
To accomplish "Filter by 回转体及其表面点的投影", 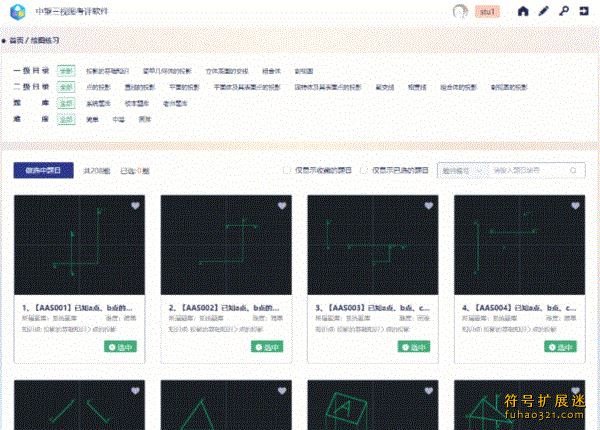I will pyautogui.click(x=328, y=87).
